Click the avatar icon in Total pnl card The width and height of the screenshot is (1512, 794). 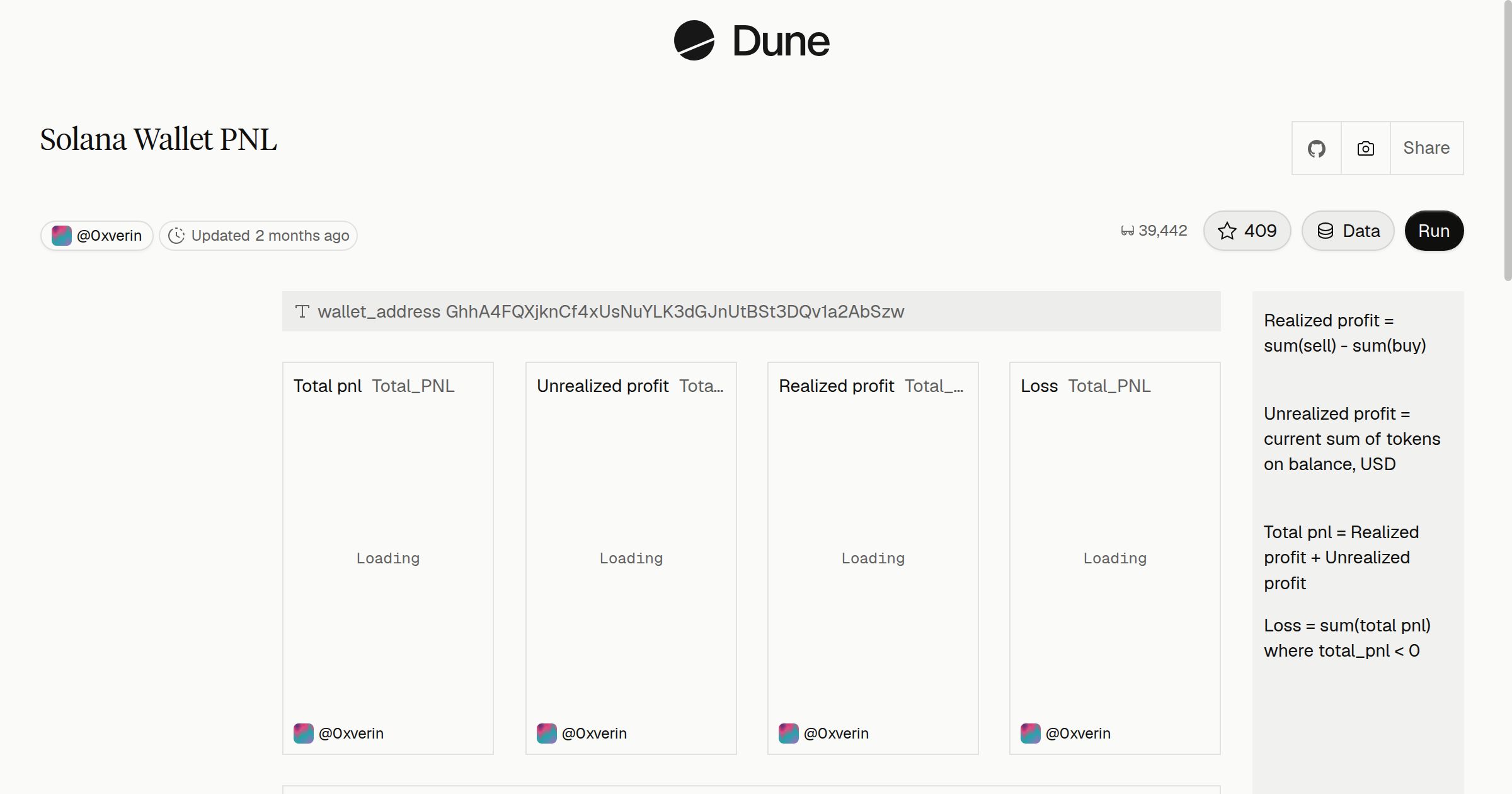(304, 734)
